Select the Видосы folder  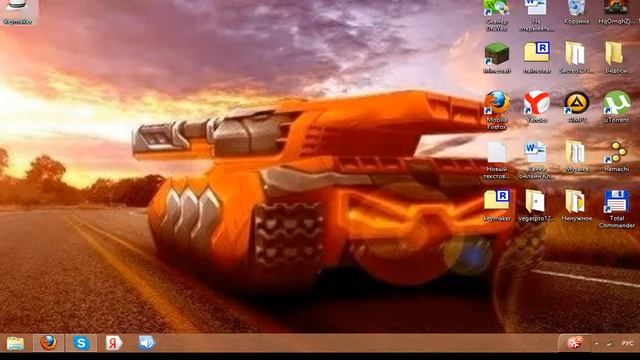616,58
